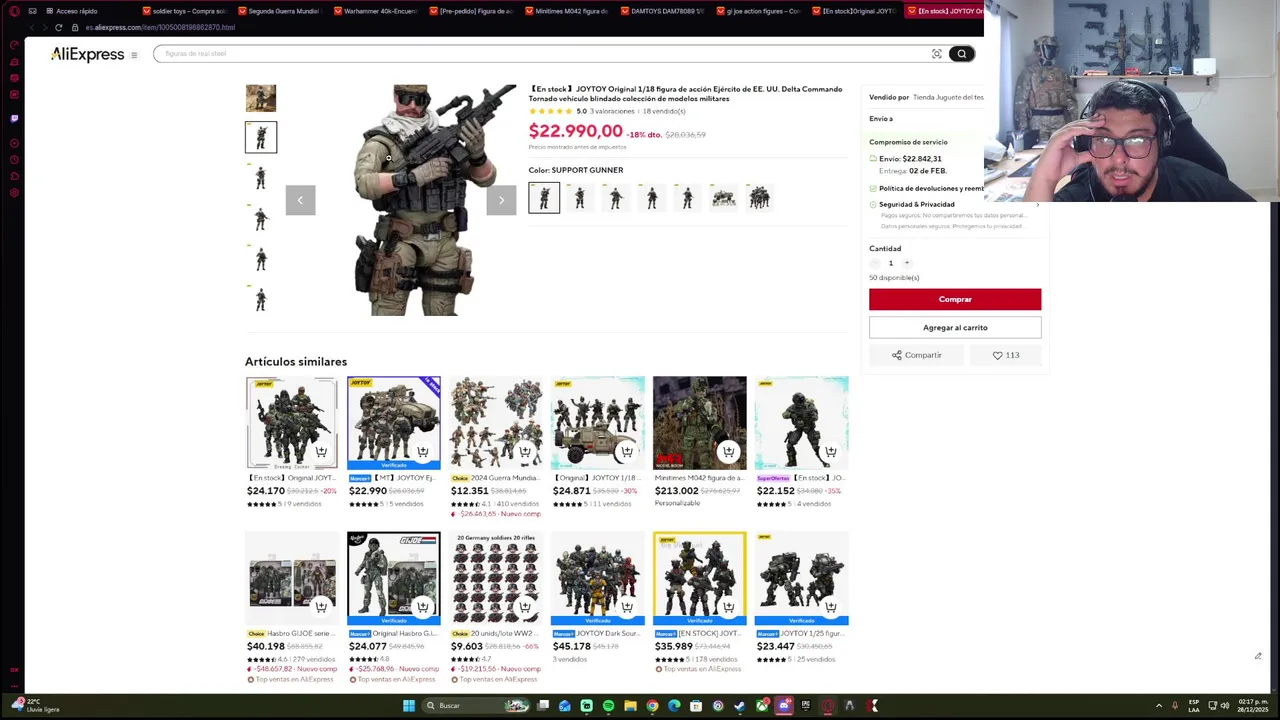Open Discord from the taskbar

(x=784, y=706)
